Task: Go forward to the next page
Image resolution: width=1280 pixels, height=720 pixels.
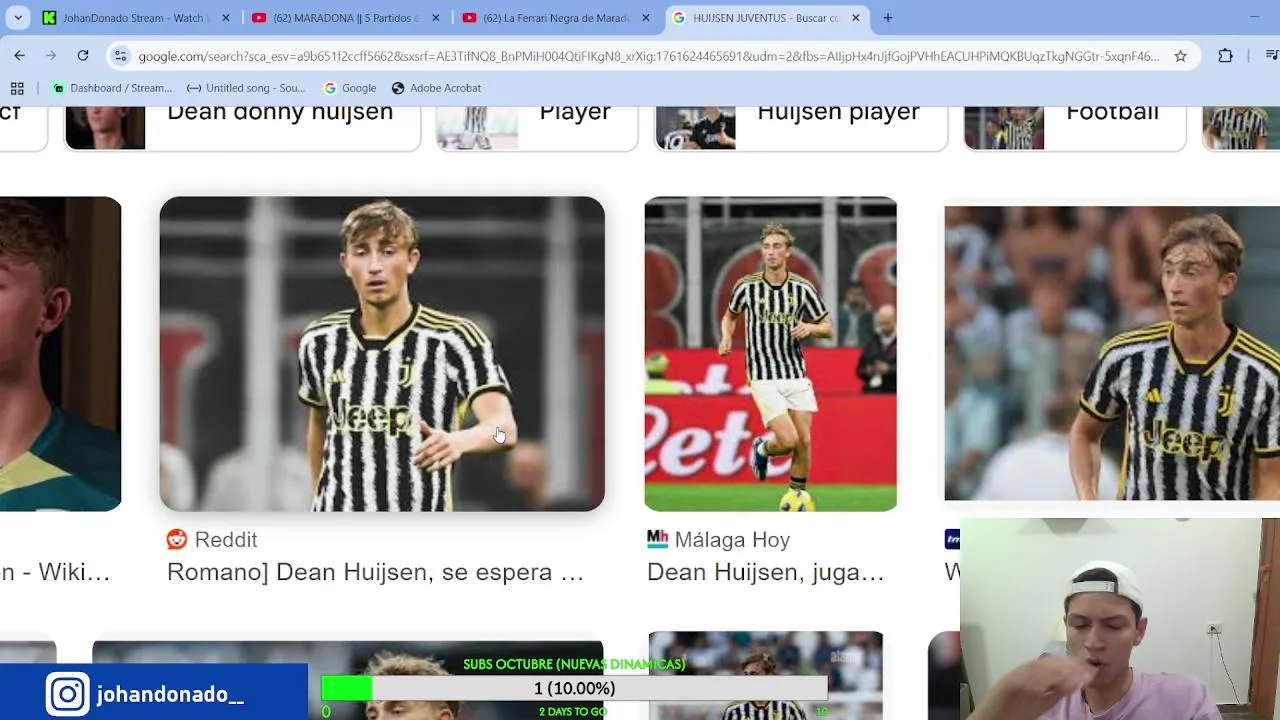Action: 51,56
